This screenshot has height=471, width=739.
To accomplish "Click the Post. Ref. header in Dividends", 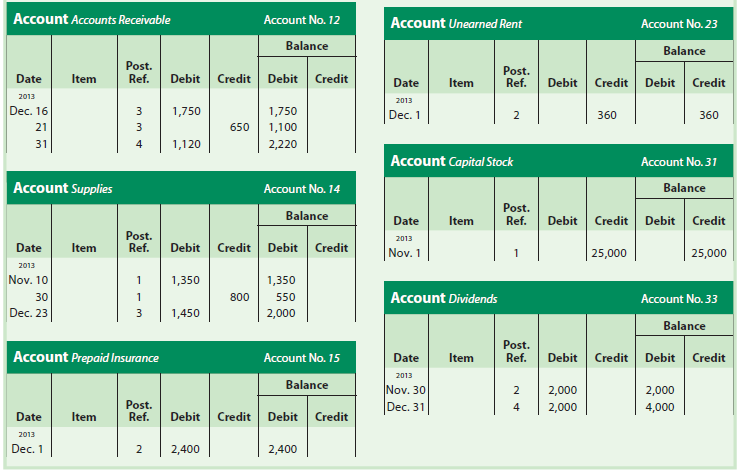I will pos(516,351).
